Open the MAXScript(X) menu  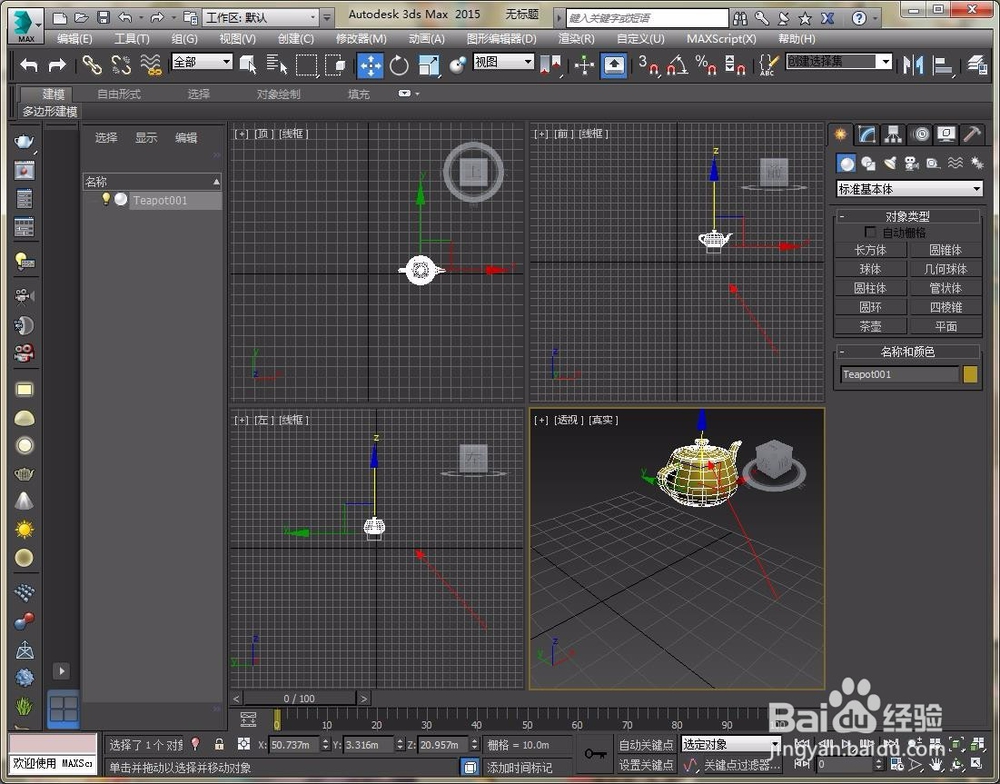pyautogui.click(x=721, y=39)
